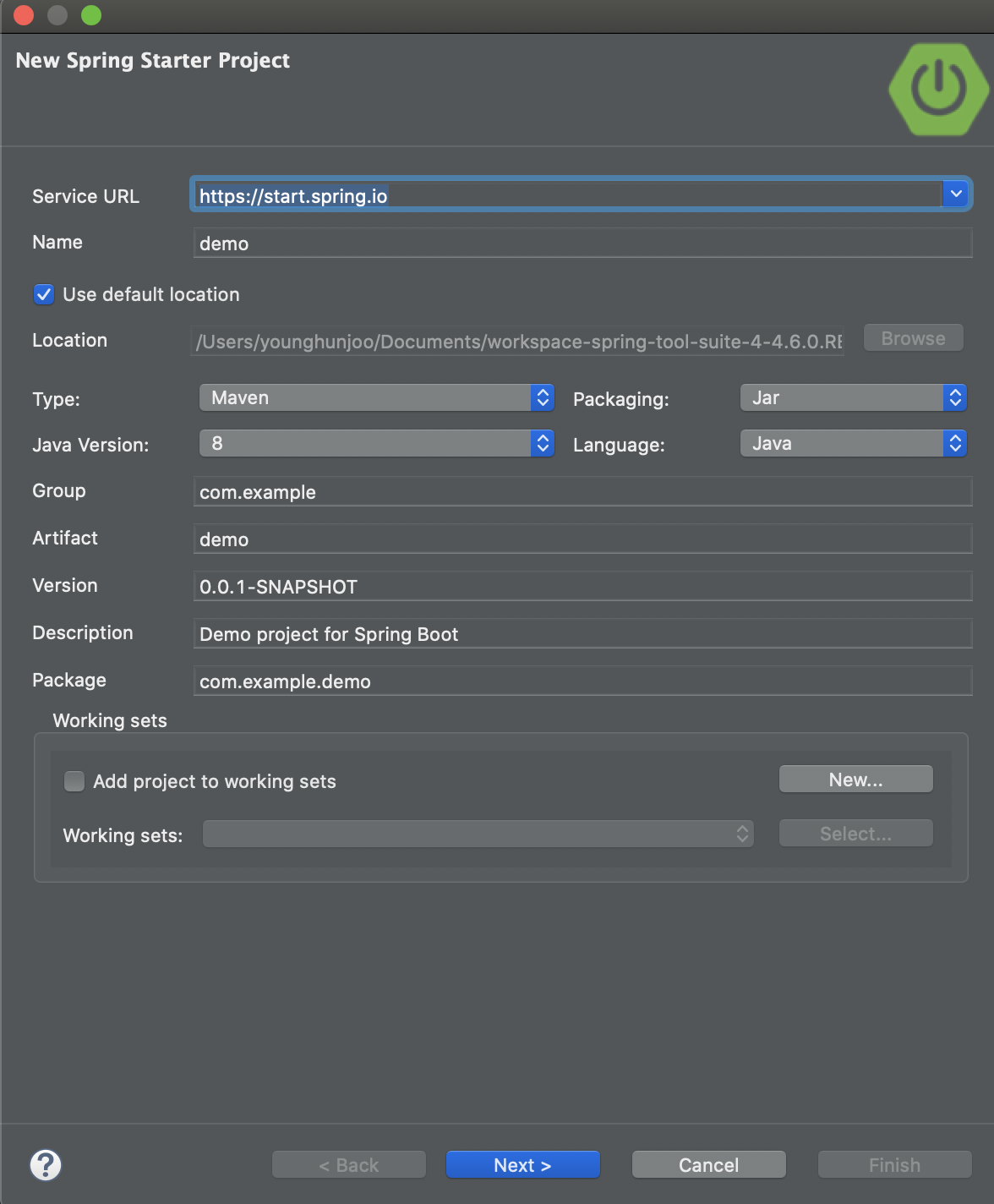Open the Type dropdown showing Maven
The width and height of the screenshot is (994, 1204).
click(x=377, y=397)
